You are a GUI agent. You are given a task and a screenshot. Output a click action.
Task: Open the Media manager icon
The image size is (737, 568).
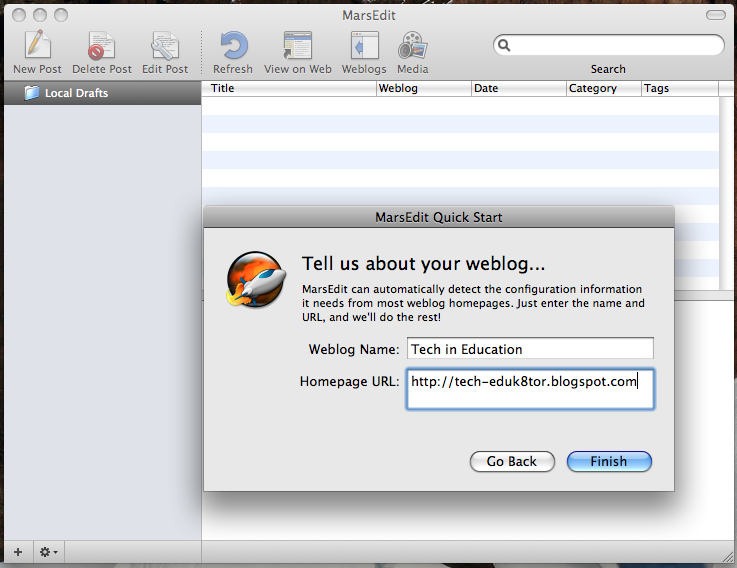[x=413, y=45]
